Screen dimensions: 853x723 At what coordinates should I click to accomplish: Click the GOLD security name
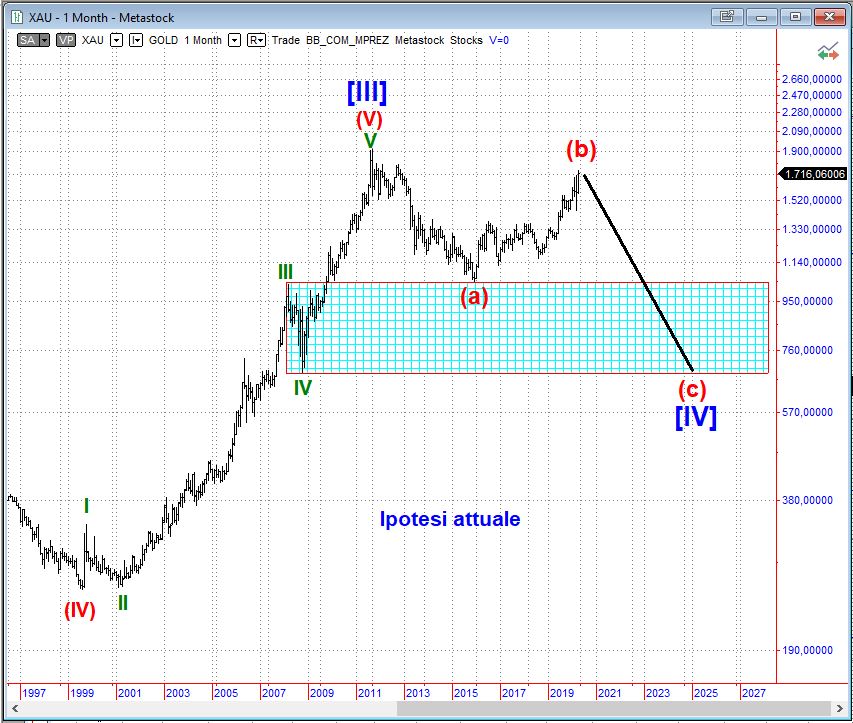click(163, 40)
